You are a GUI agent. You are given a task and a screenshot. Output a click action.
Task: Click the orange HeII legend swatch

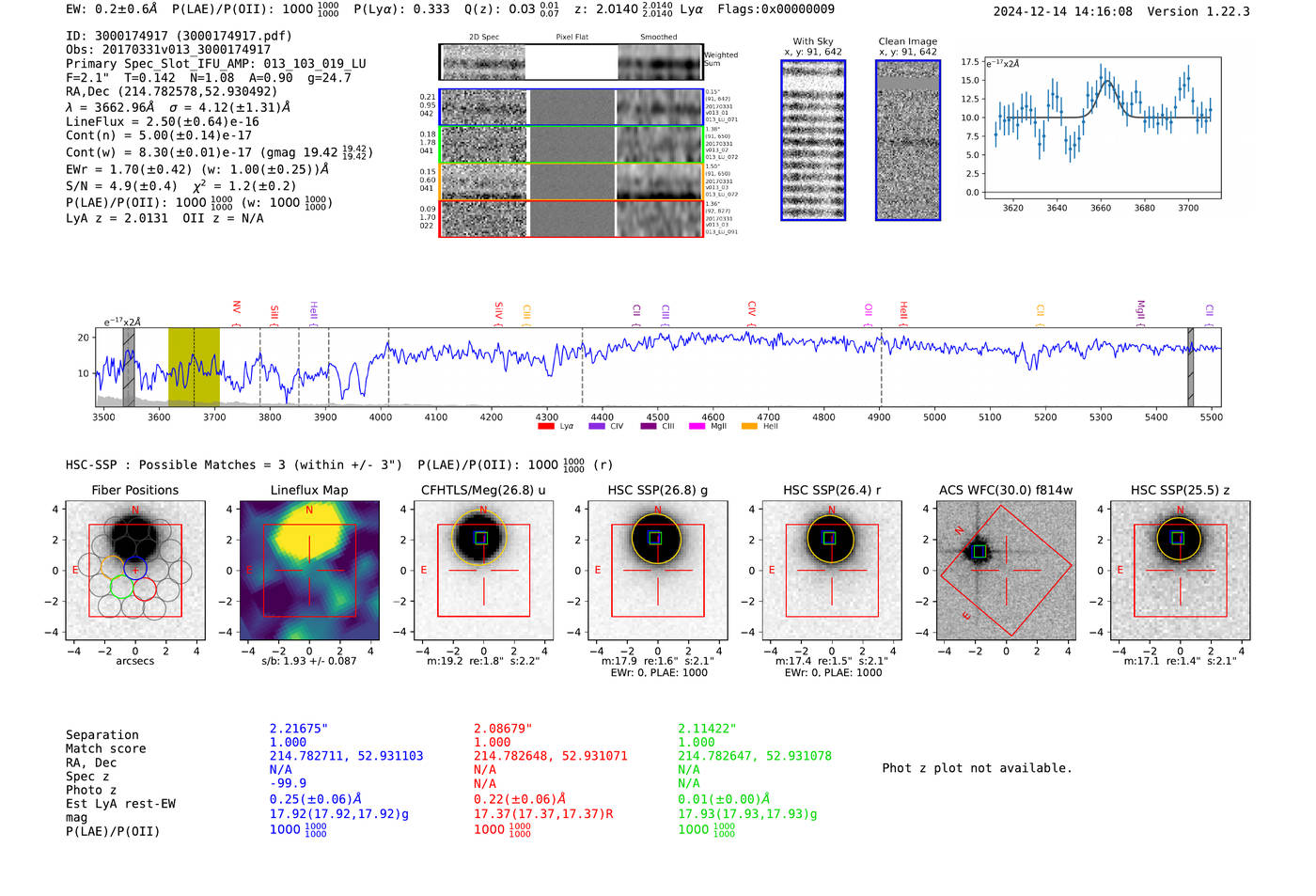749,427
